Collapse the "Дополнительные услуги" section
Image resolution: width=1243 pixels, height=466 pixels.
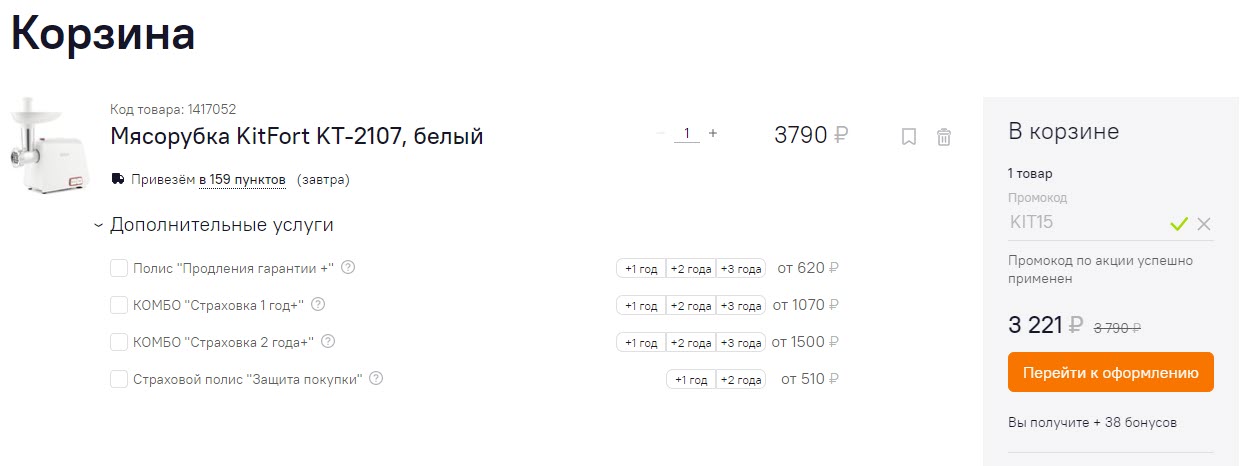point(98,226)
